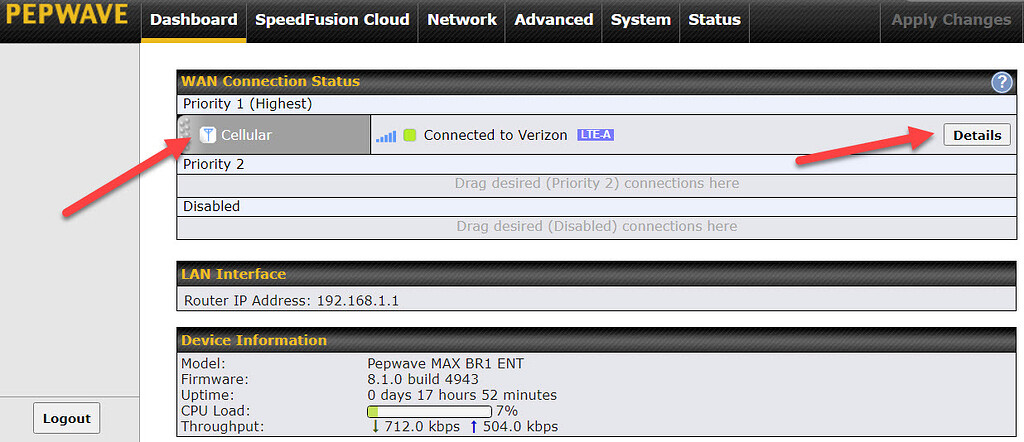Click the green connection status indicator
This screenshot has width=1024, height=442.
[410, 135]
